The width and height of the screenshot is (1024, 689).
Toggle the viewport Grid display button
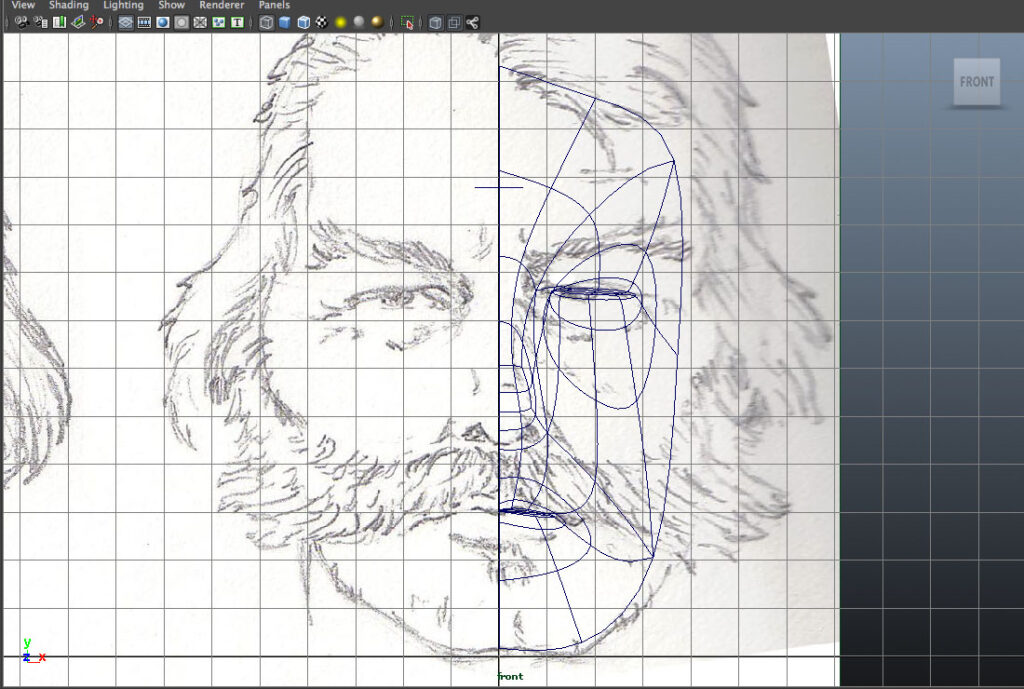[126, 22]
